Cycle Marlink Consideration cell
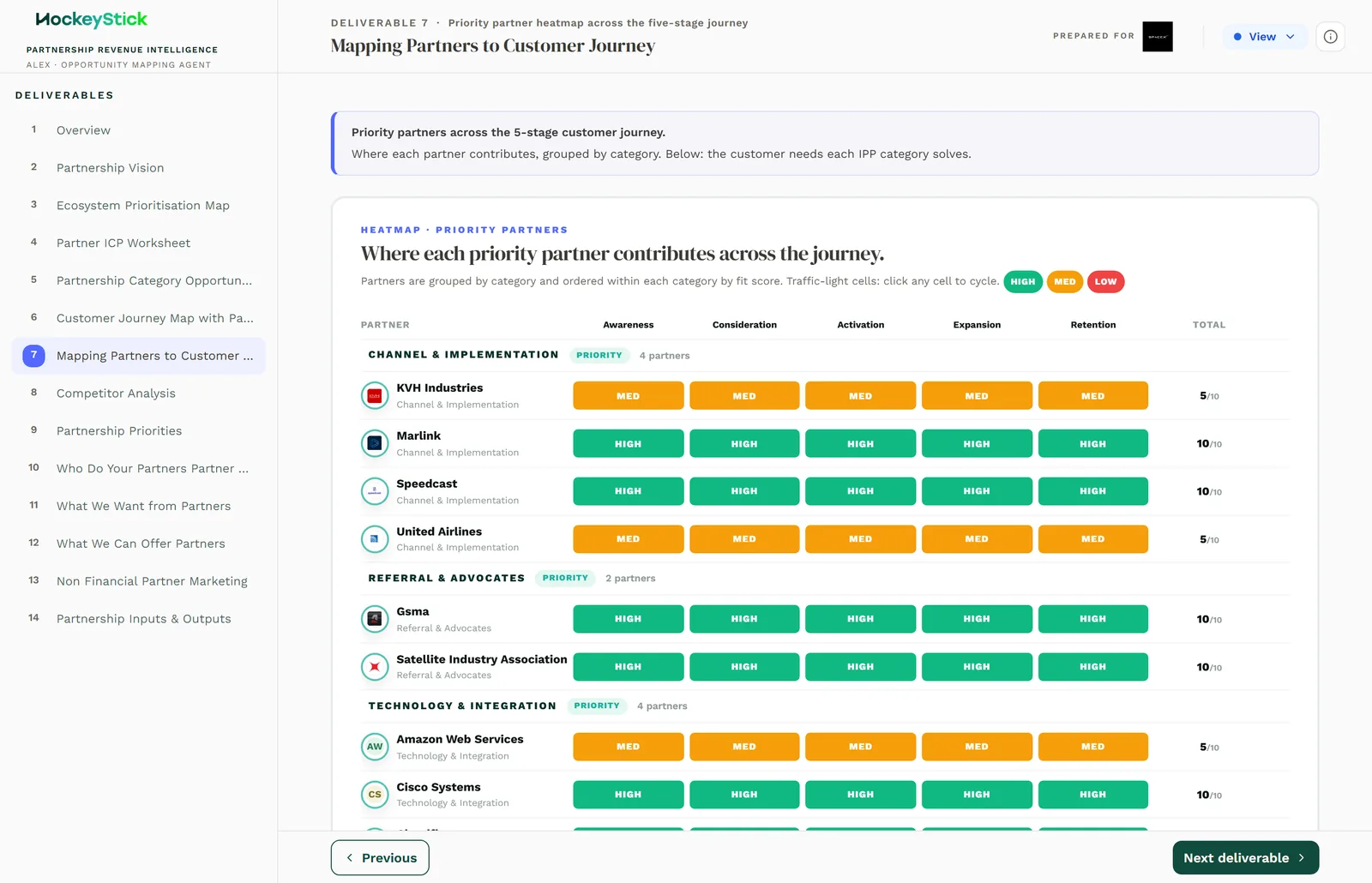 click(744, 444)
